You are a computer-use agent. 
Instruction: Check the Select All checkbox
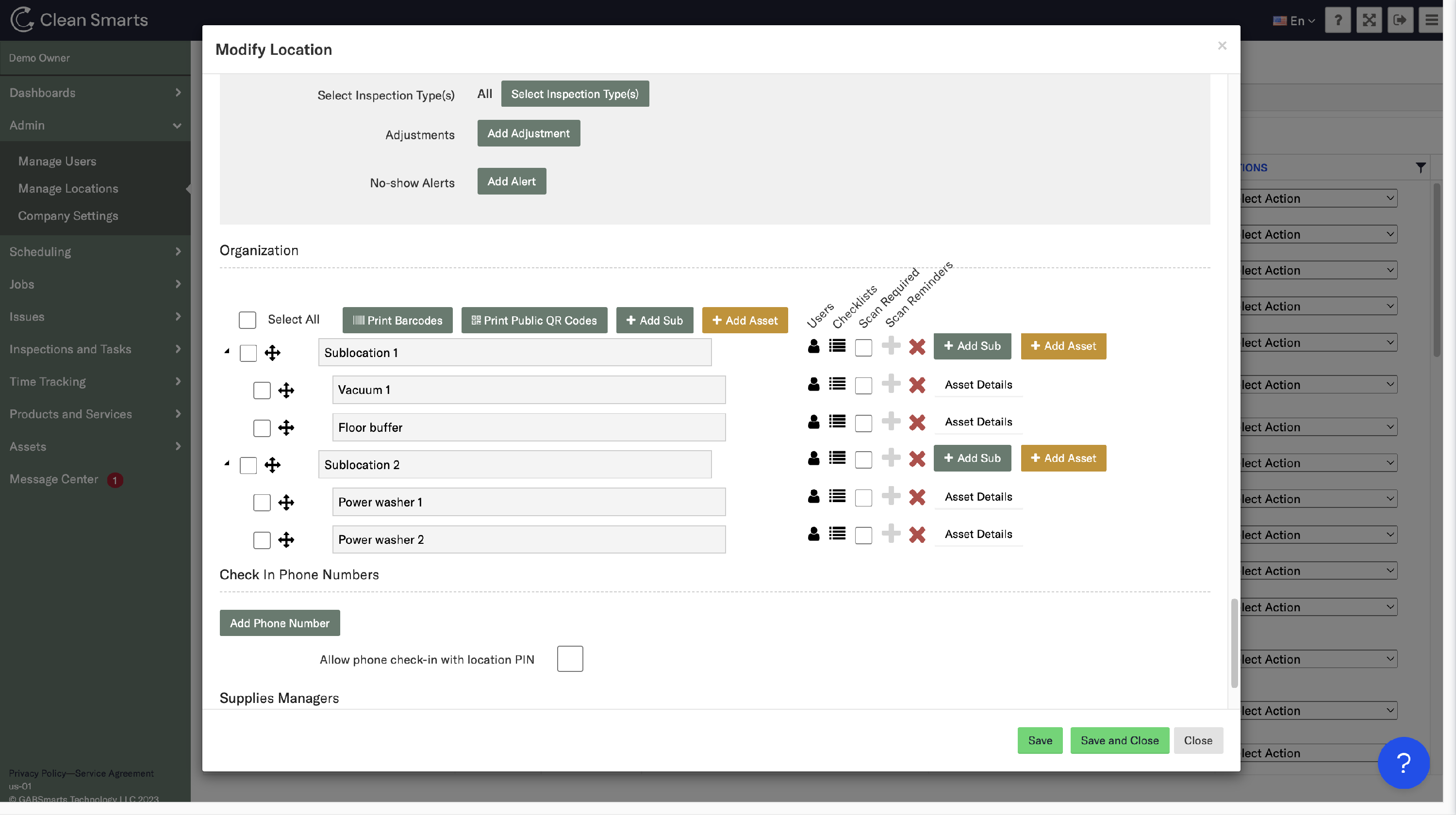tap(247, 320)
